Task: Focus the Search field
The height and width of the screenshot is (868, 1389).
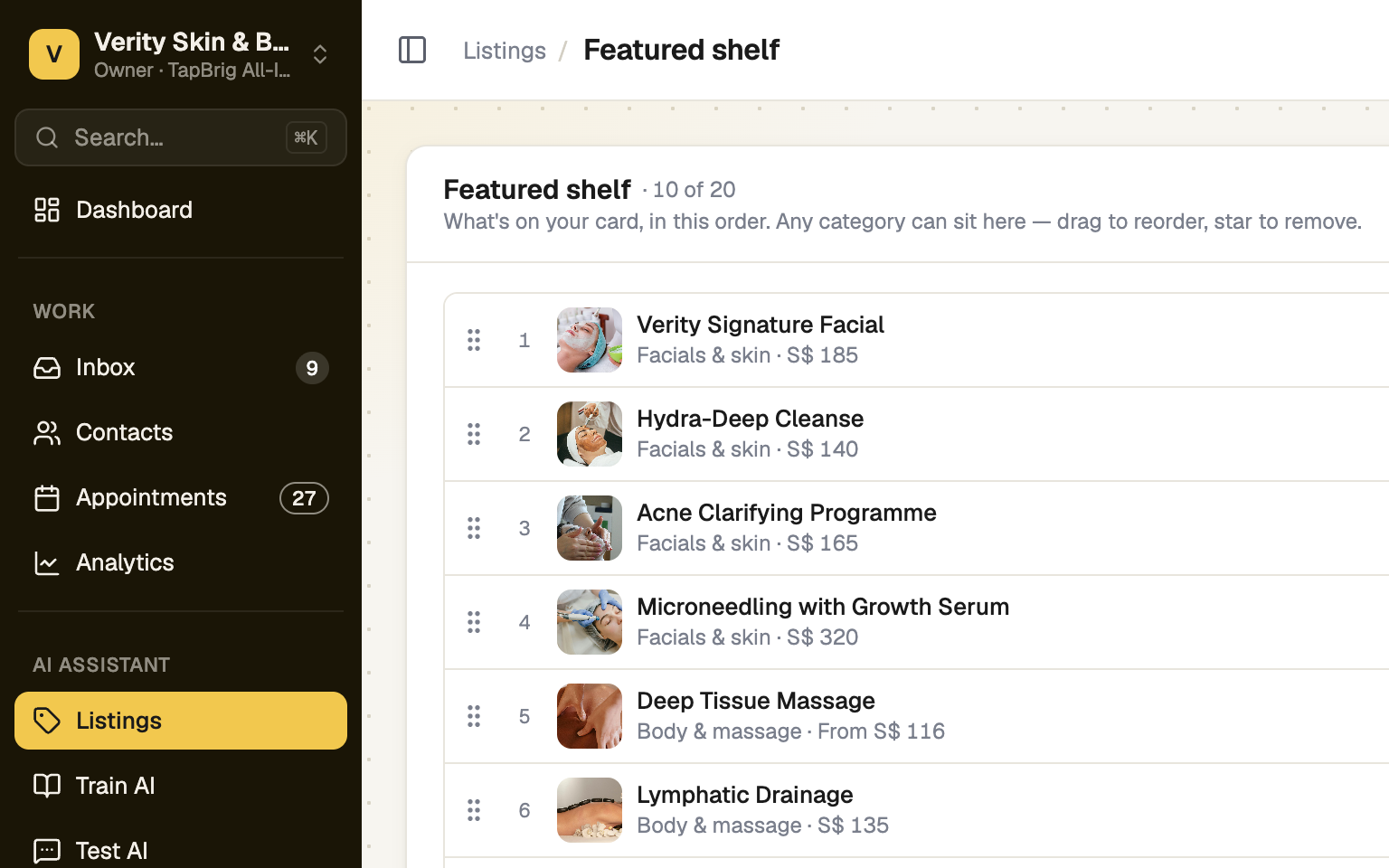Action: pyautogui.click(x=181, y=137)
